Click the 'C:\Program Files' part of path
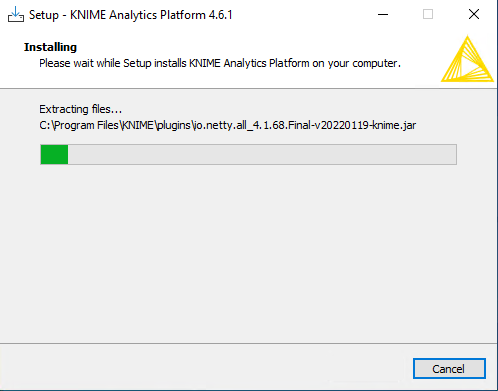498x391 pixels. [x=79, y=125]
